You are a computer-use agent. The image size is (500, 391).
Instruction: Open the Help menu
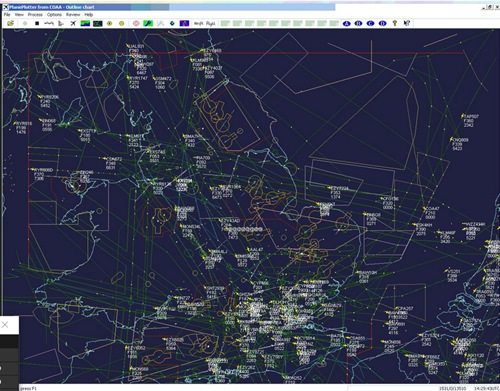pyautogui.click(x=88, y=15)
